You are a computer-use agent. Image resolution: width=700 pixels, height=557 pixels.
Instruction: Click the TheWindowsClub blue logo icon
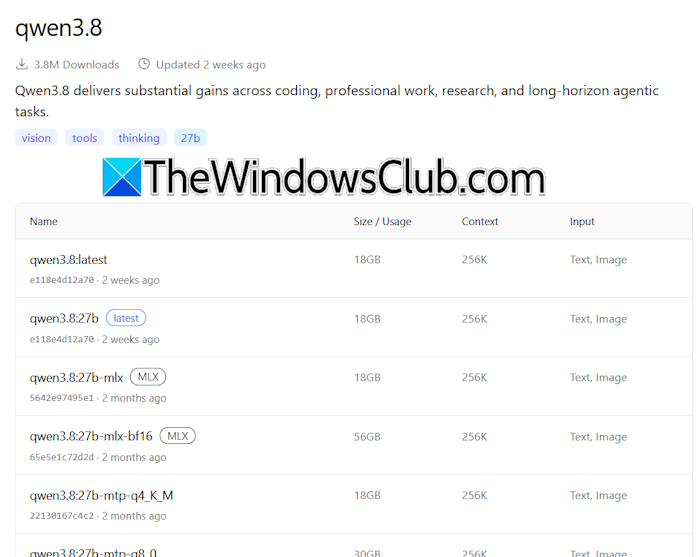tap(122, 177)
